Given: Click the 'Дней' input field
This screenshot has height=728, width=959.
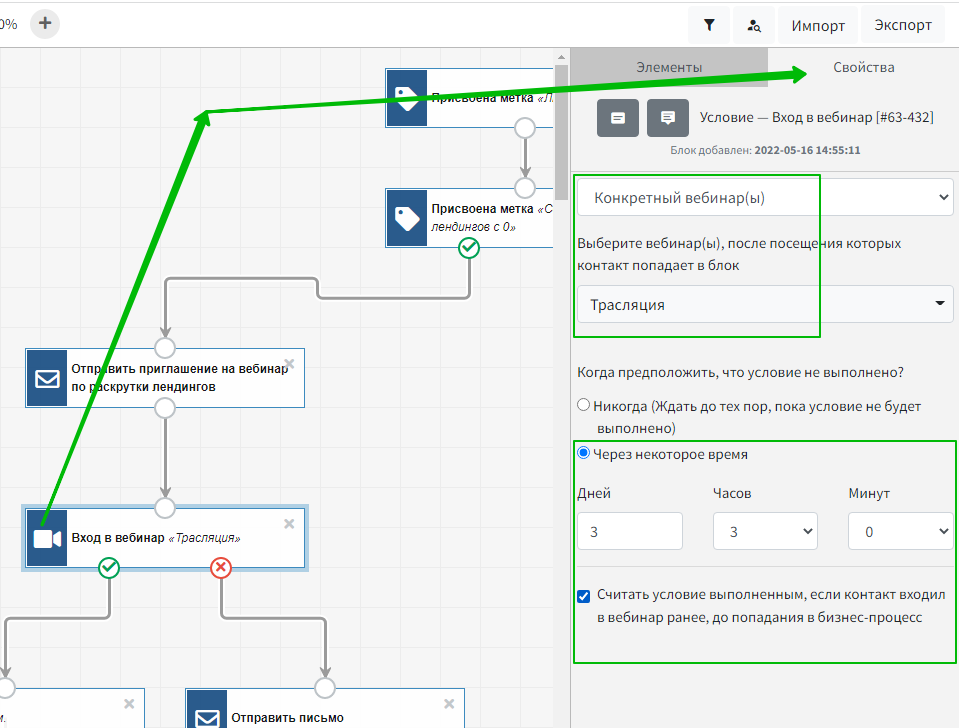Looking at the screenshot, I should pyautogui.click(x=630, y=531).
